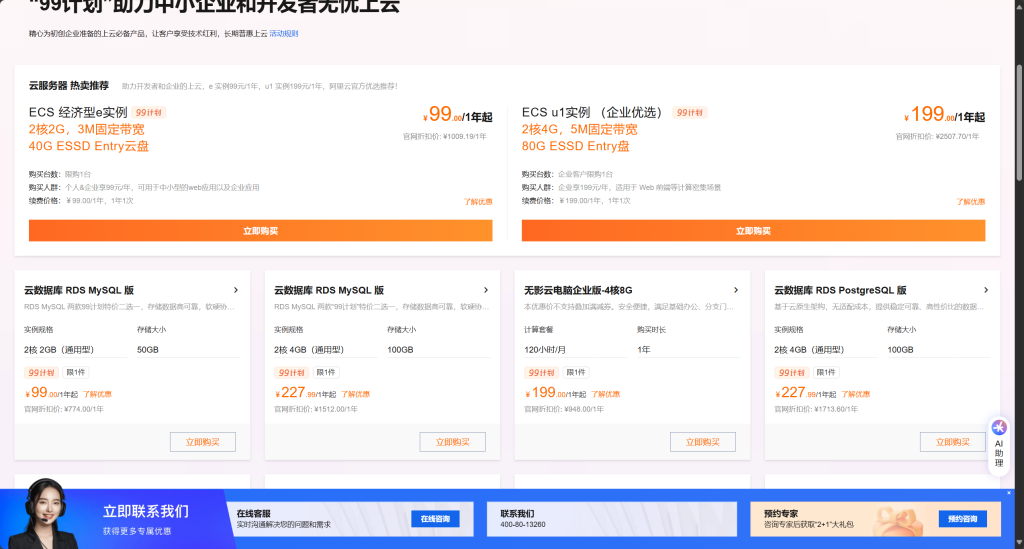Click 续费价格 ¥199.00/1年 text

tap(576, 201)
